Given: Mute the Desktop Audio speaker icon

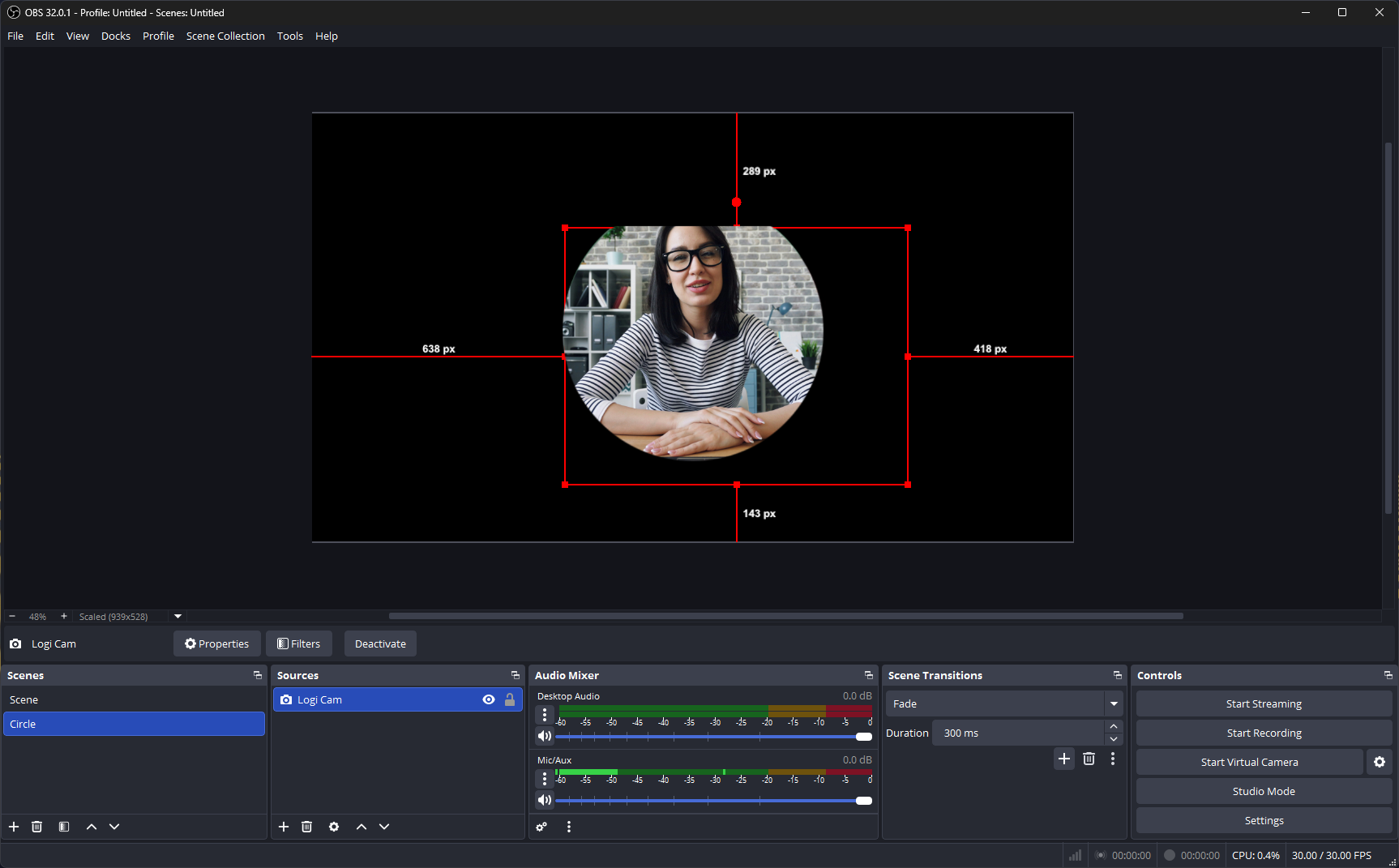Looking at the screenshot, I should coord(545,736).
